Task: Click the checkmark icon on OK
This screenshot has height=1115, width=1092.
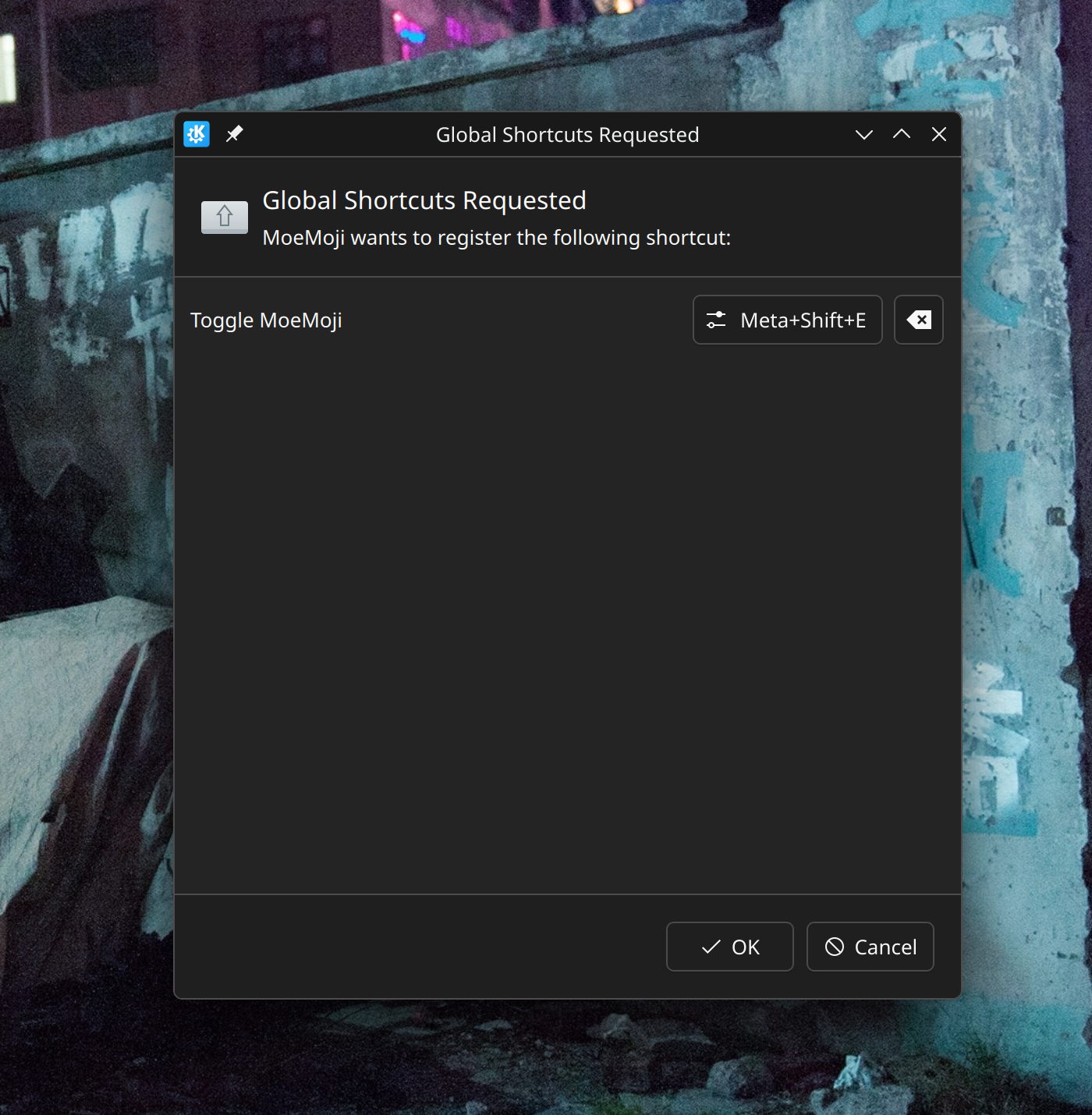Action: click(x=711, y=947)
